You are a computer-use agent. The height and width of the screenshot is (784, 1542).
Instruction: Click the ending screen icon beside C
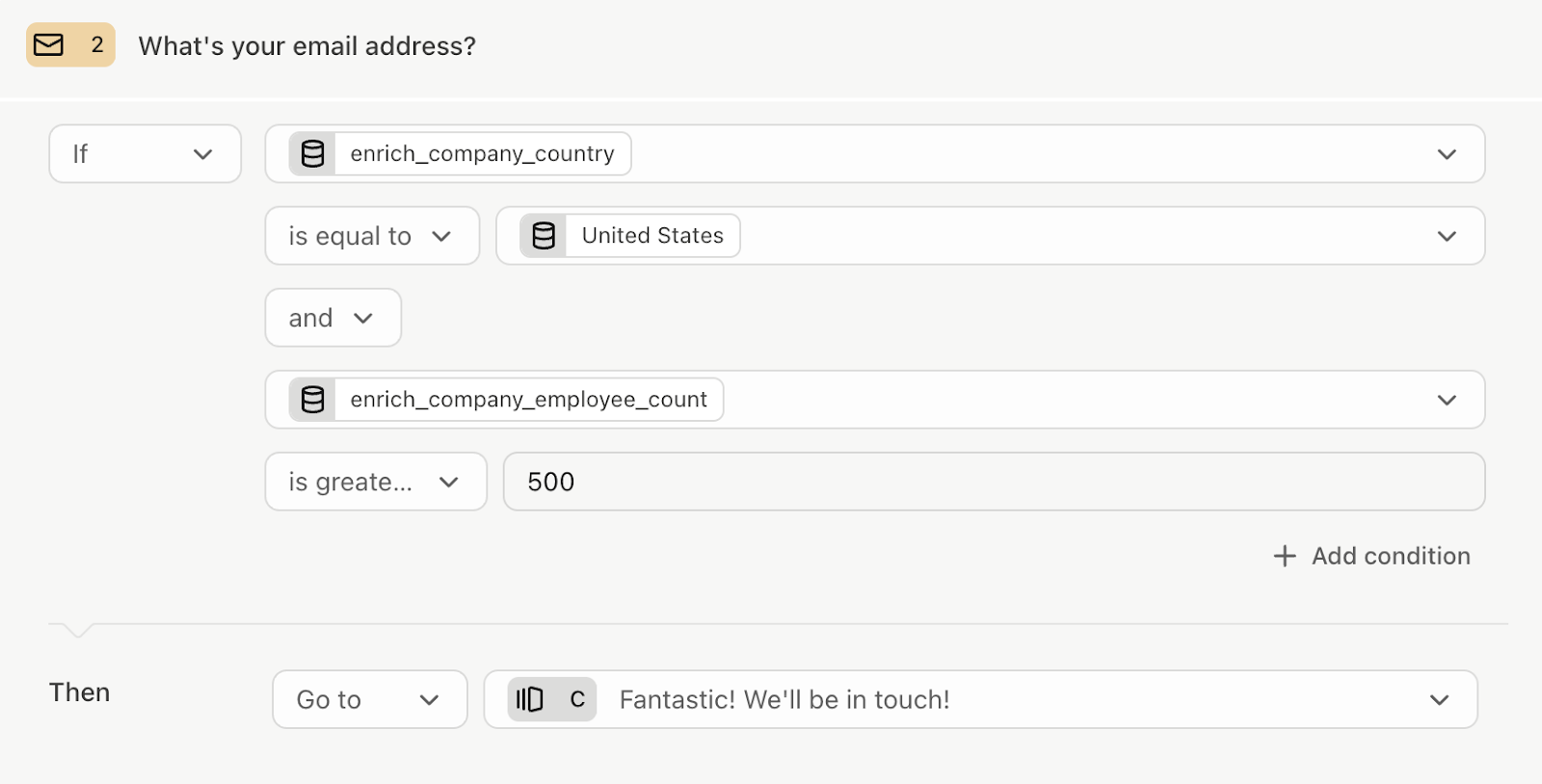point(530,699)
